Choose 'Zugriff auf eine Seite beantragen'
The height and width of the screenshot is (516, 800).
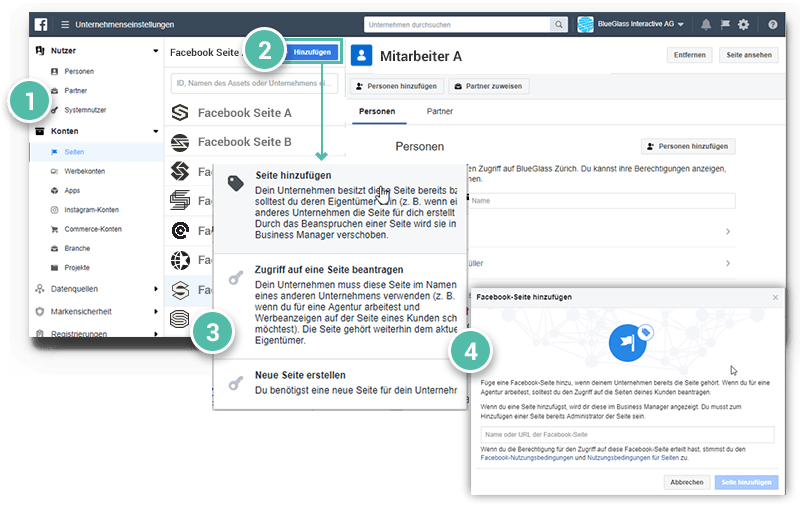tap(330, 270)
